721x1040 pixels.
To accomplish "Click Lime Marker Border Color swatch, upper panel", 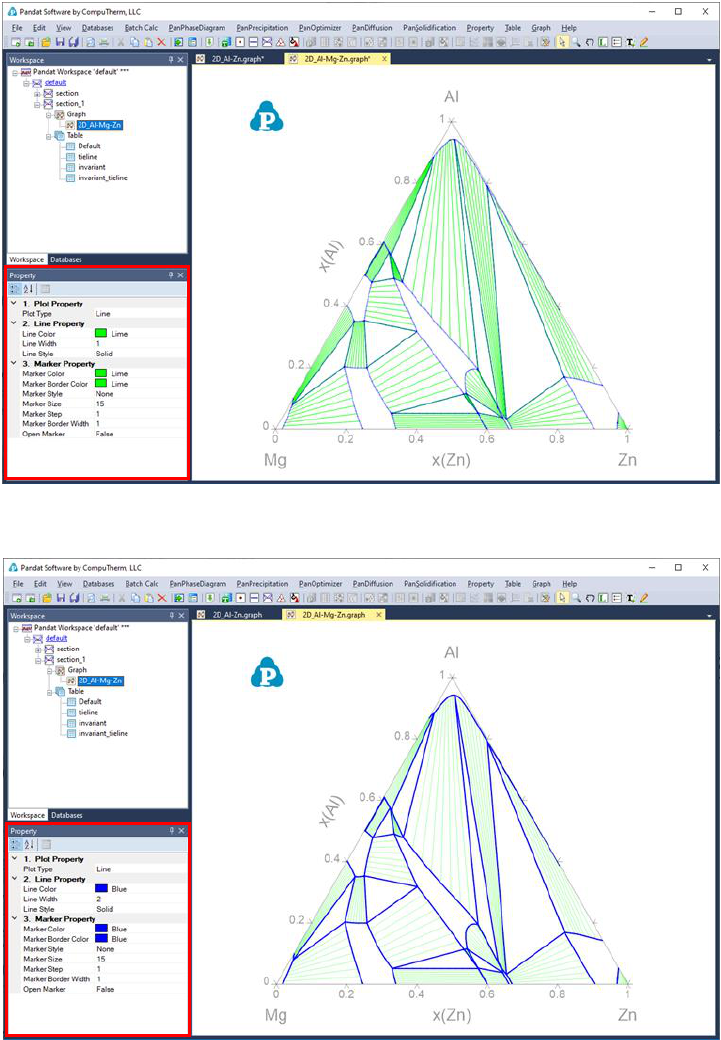I will click(101, 383).
